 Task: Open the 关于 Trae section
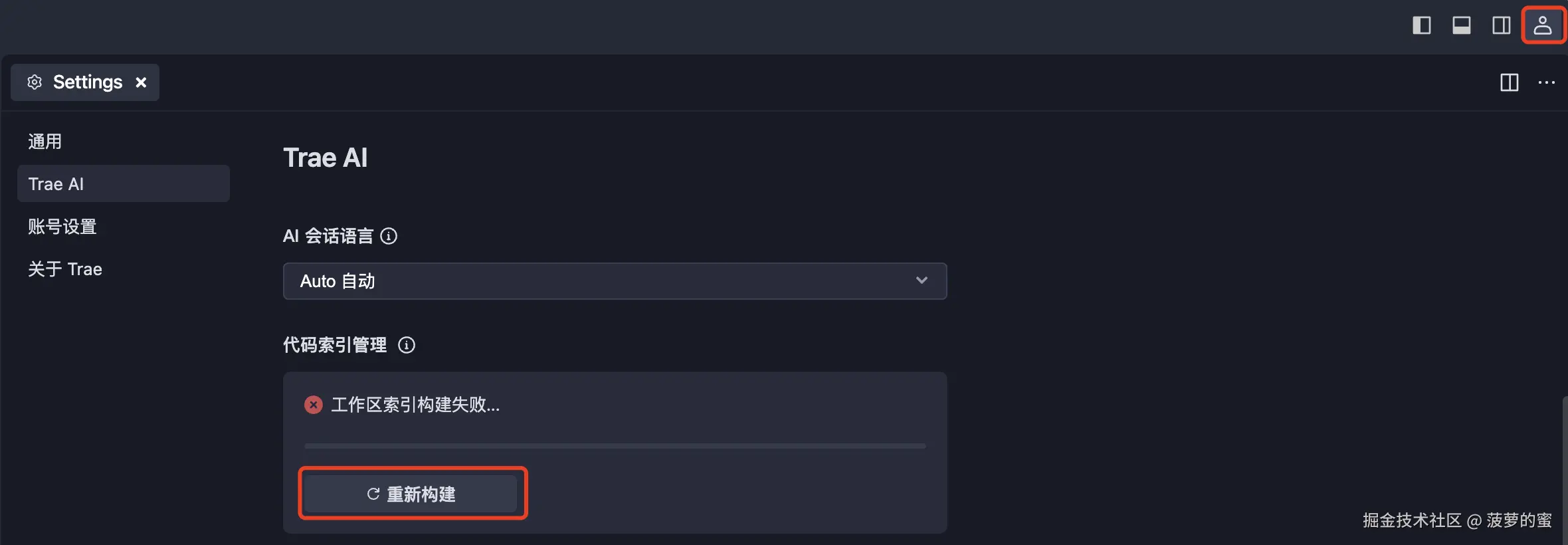[65, 269]
